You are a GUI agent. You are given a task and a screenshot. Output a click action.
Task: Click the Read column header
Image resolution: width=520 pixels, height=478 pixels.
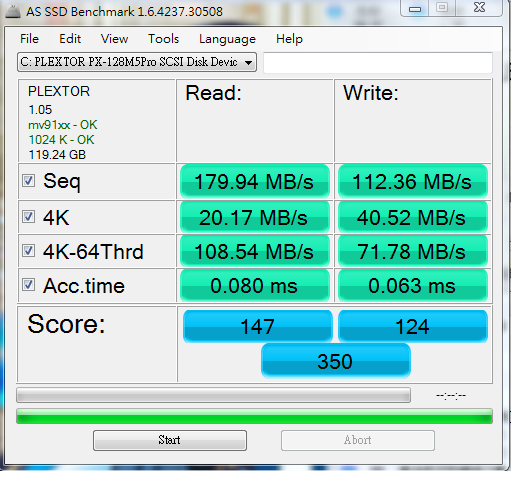coord(213,93)
